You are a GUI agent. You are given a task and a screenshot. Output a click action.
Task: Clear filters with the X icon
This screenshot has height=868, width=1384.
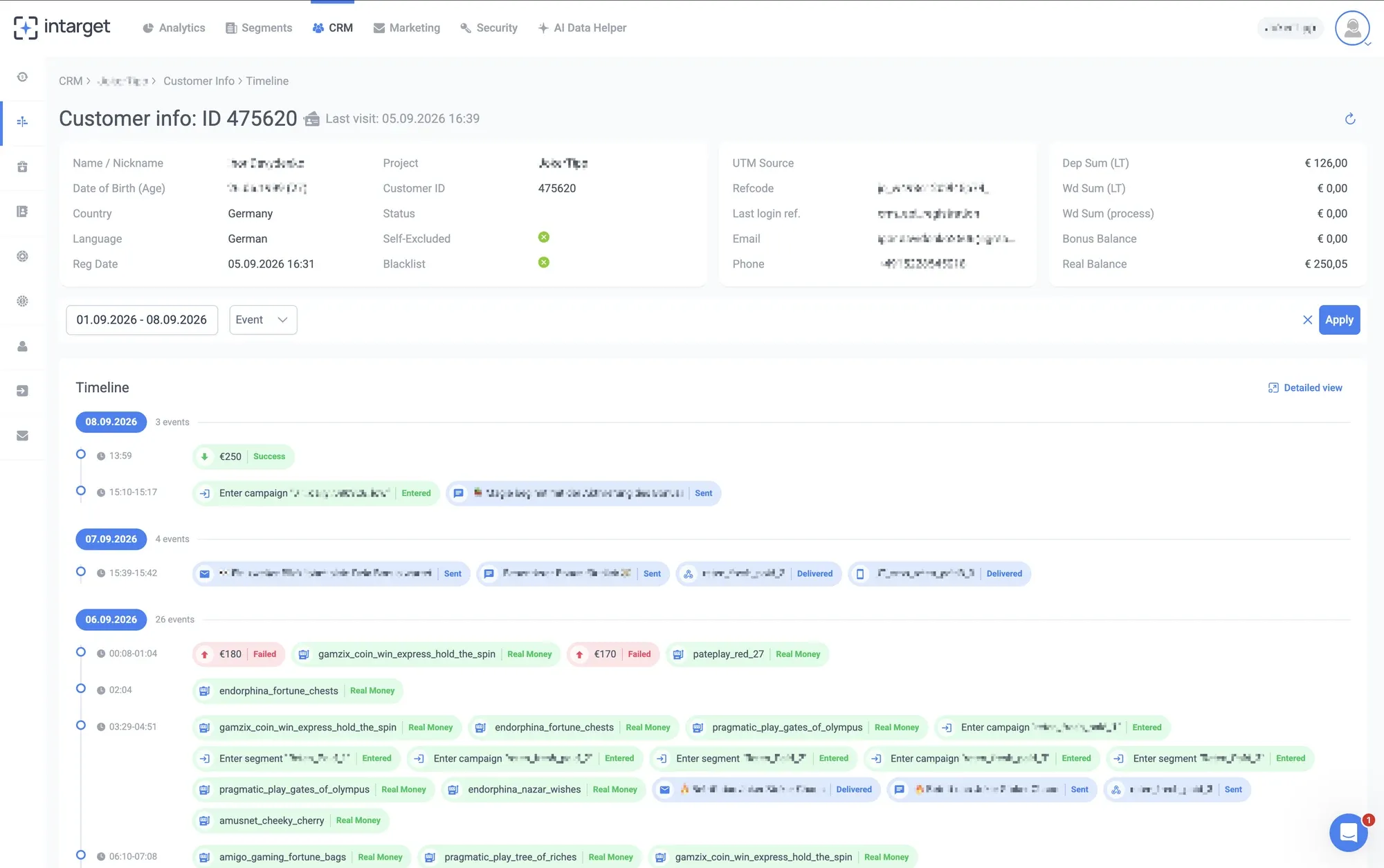(x=1307, y=320)
